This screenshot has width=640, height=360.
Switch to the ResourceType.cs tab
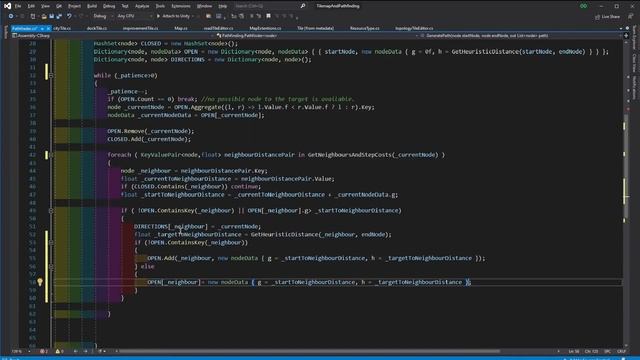click(x=364, y=29)
